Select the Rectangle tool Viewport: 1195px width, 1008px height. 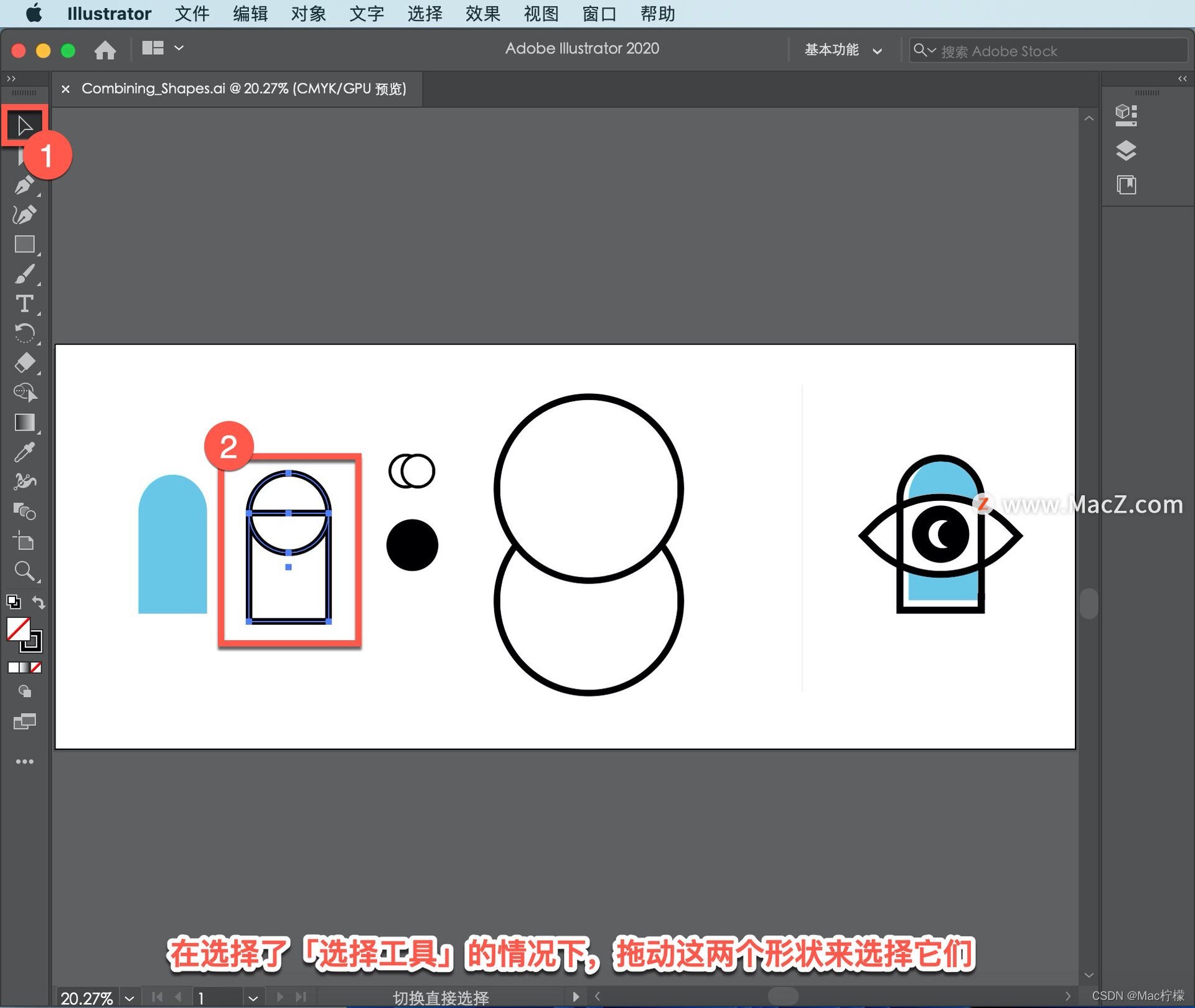[x=24, y=245]
